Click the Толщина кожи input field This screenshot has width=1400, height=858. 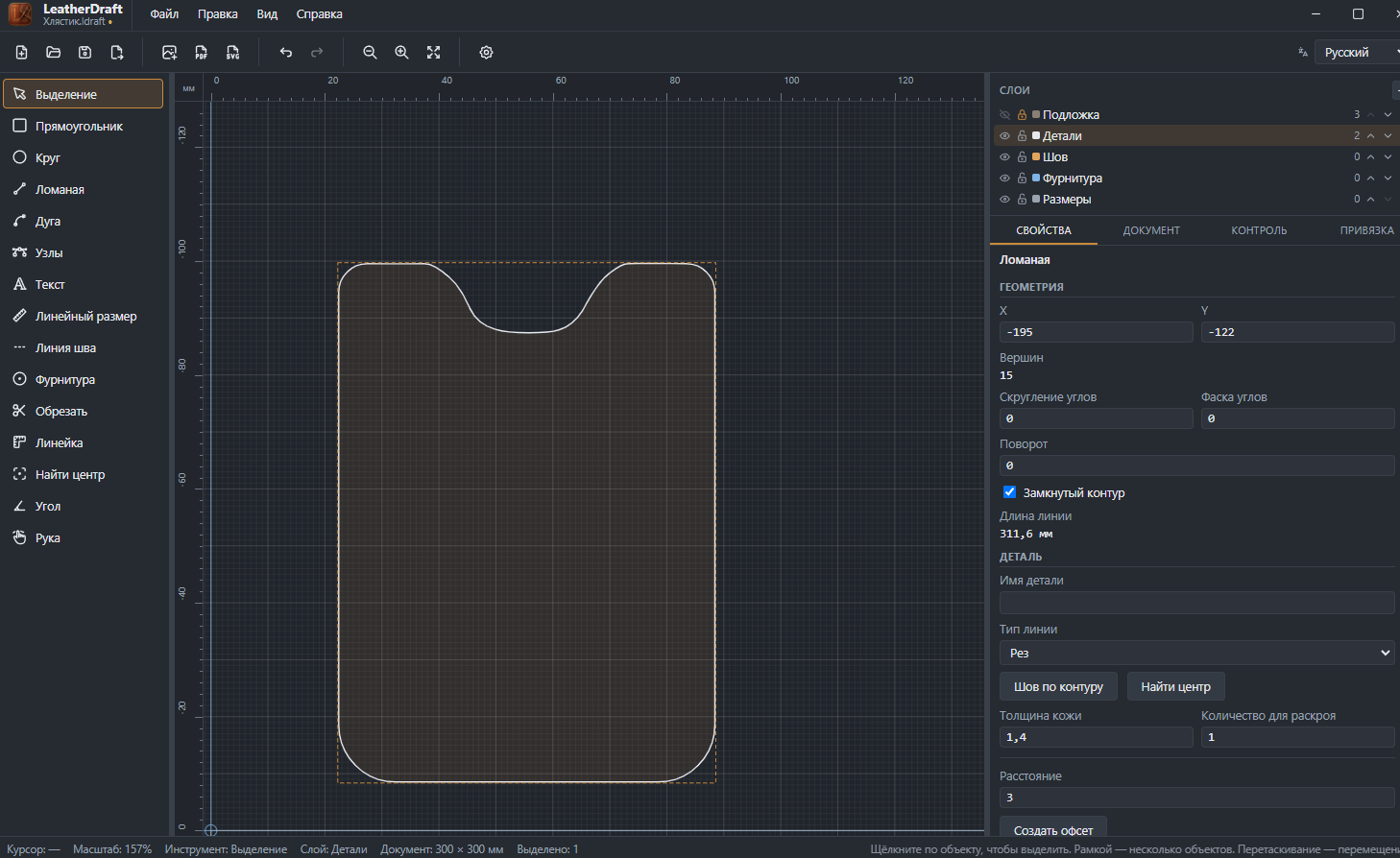pyautogui.click(x=1096, y=737)
